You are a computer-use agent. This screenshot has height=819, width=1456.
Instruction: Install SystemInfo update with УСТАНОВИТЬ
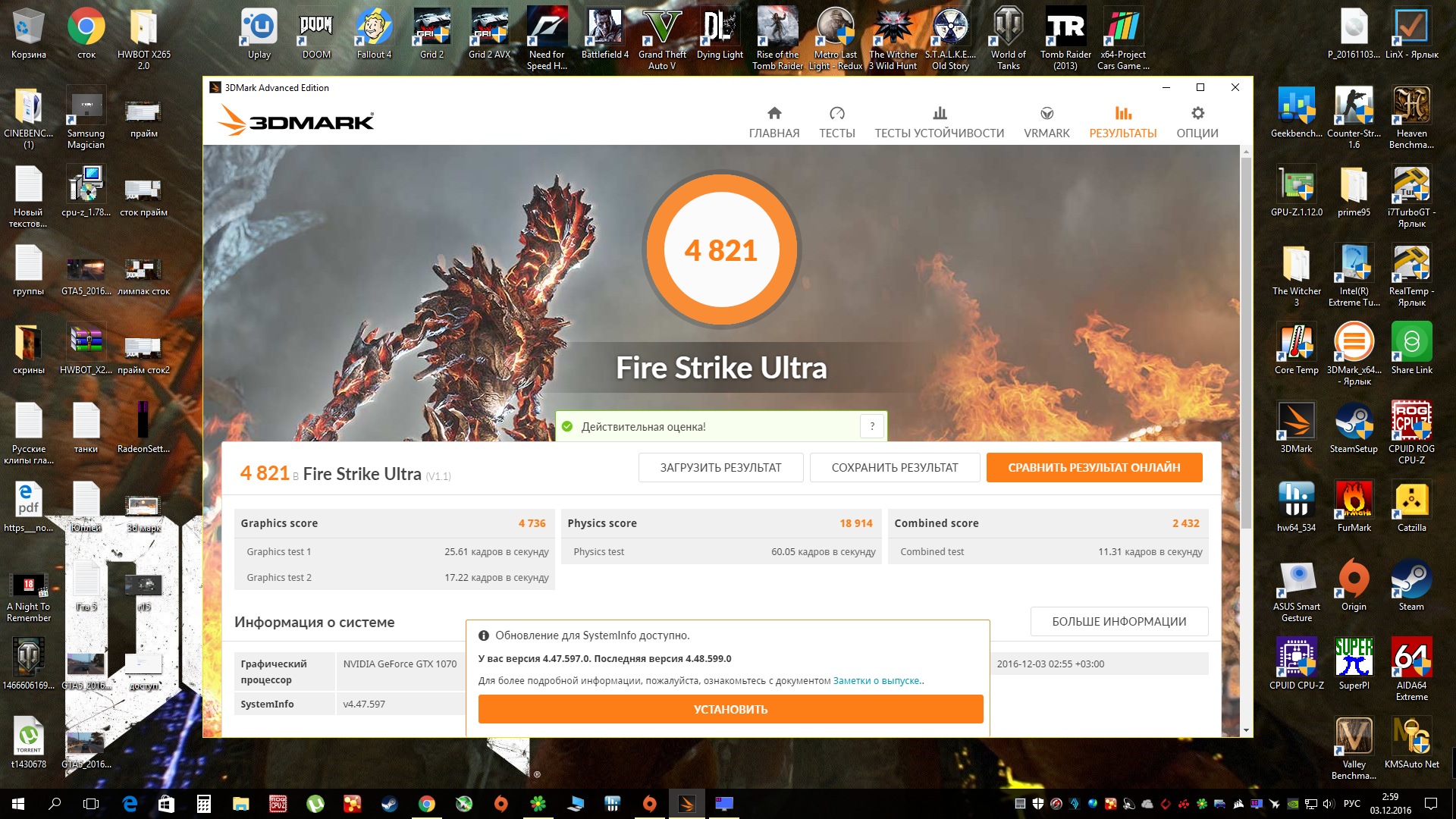pos(730,709)
